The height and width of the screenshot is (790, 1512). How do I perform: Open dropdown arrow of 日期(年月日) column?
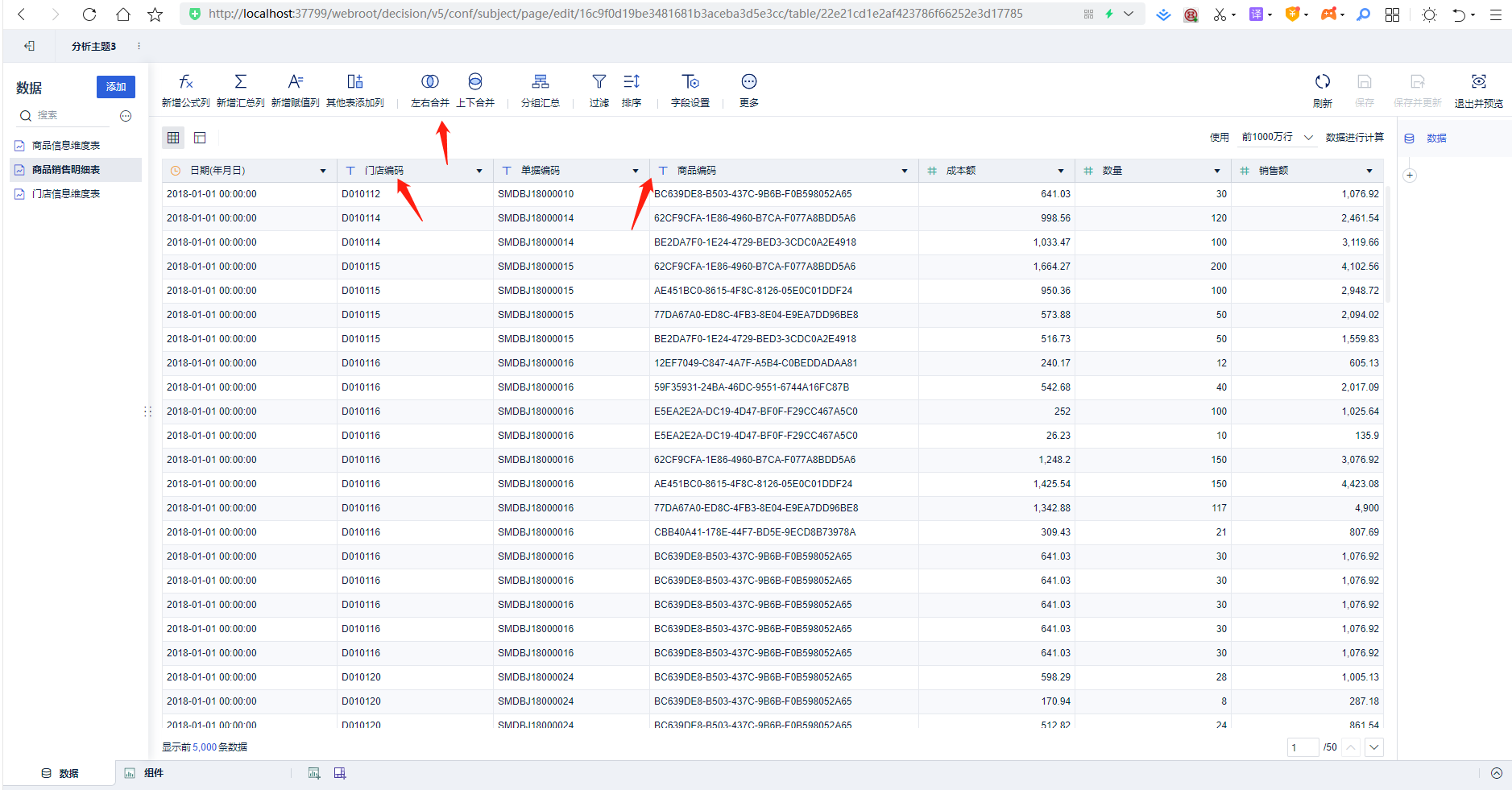click(x=323, y=171)
